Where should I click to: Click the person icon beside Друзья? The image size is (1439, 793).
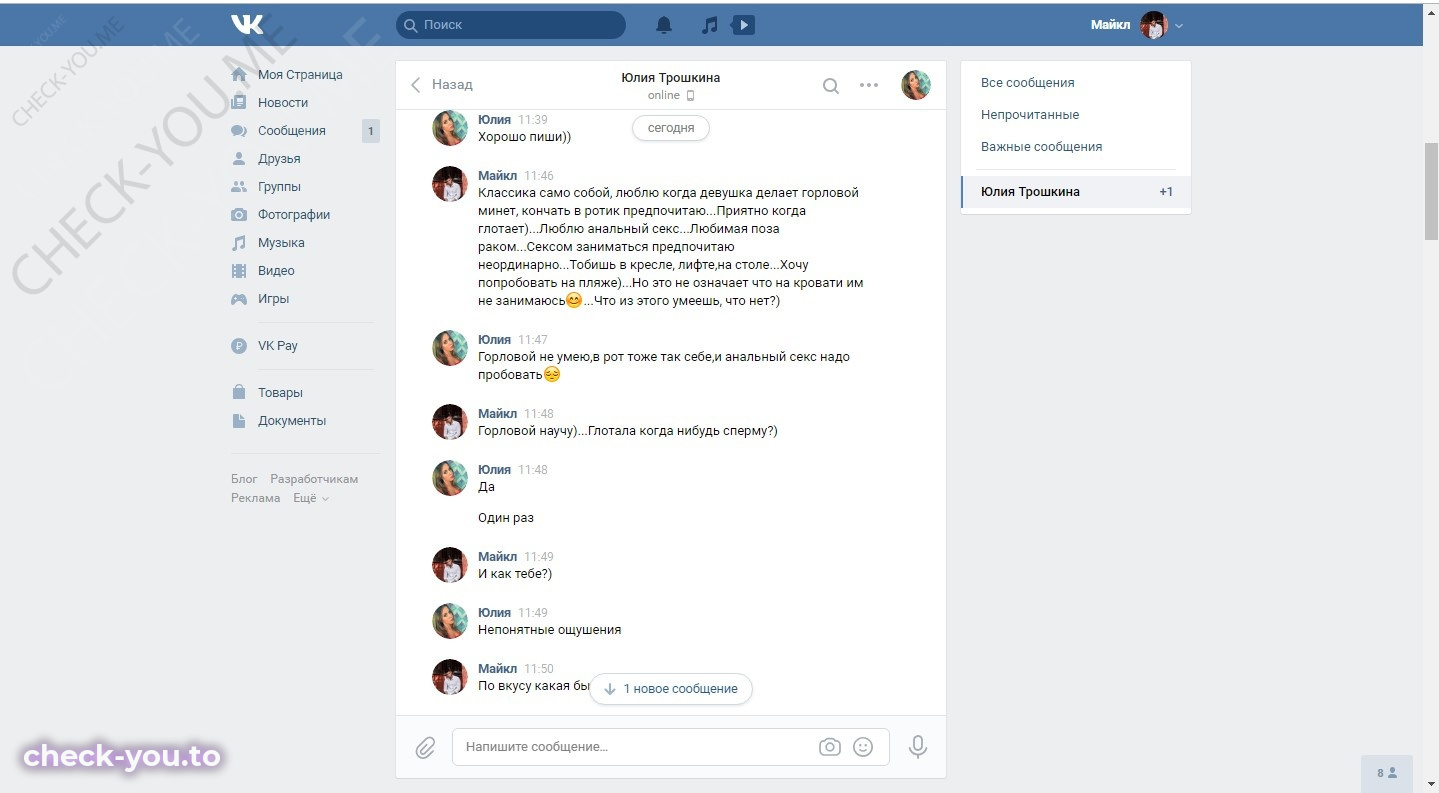point(239,159)
